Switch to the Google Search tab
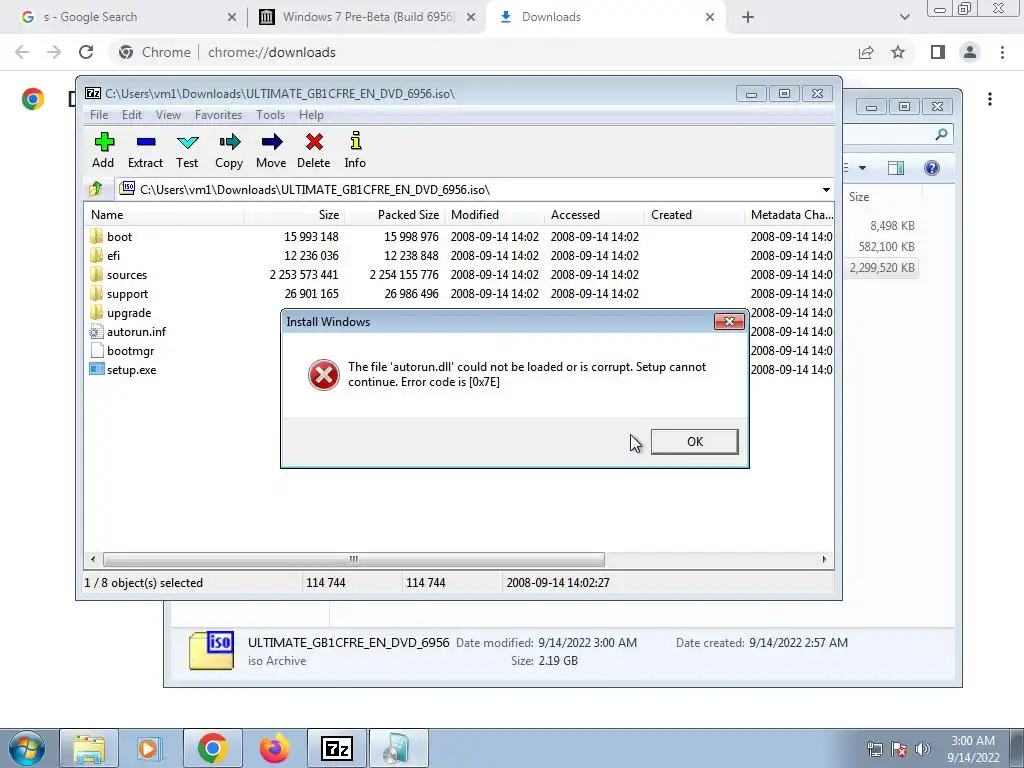The height and width of the screenshot is (768, 1024). (x=128, y=17)
